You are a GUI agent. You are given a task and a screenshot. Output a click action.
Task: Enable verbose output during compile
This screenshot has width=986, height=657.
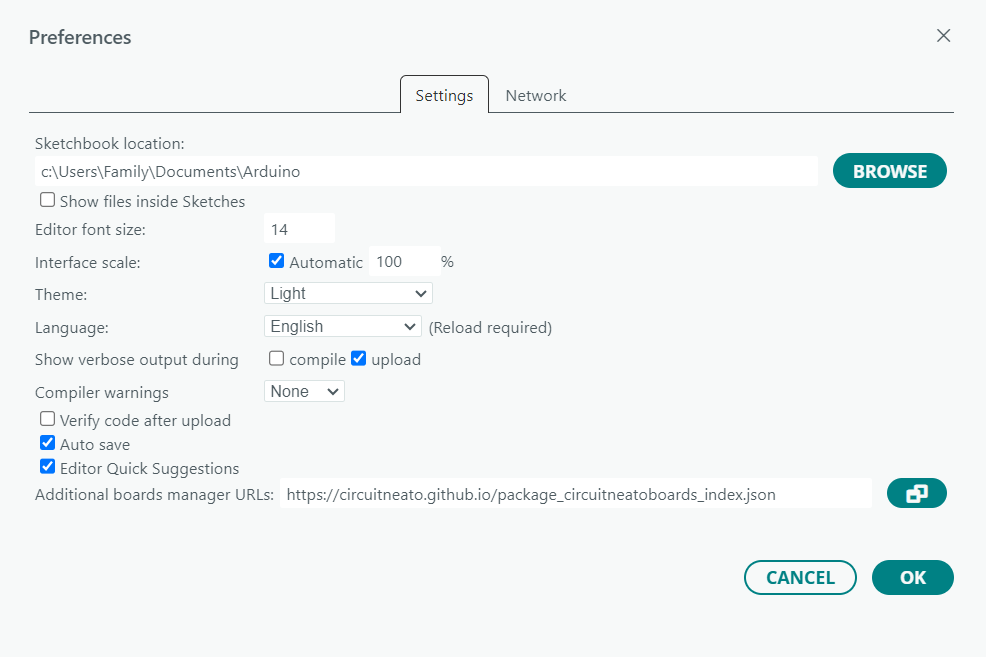[x=276, y=358]
